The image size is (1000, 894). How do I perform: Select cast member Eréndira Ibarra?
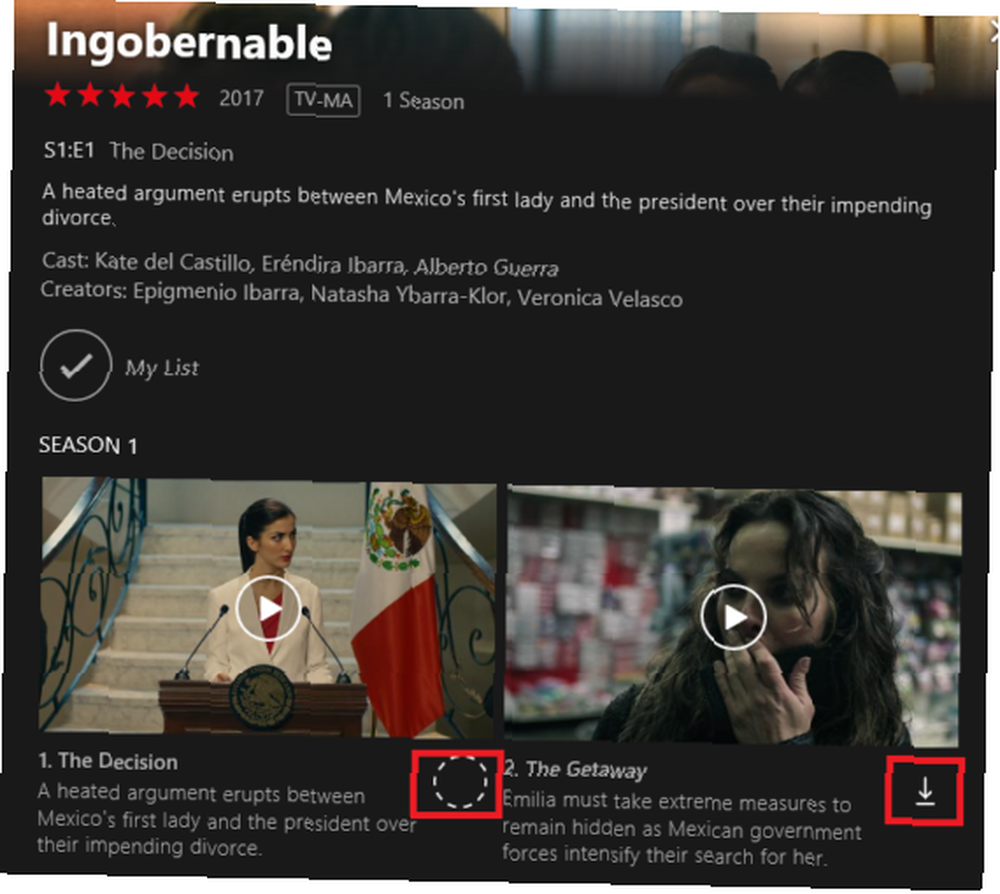click(x=333, y=265)
